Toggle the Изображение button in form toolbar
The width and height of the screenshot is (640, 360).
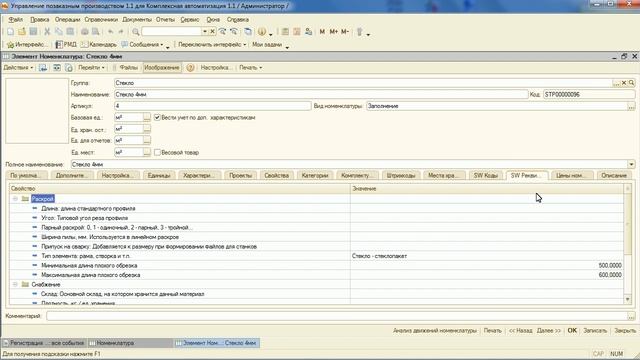pos(162,68)
